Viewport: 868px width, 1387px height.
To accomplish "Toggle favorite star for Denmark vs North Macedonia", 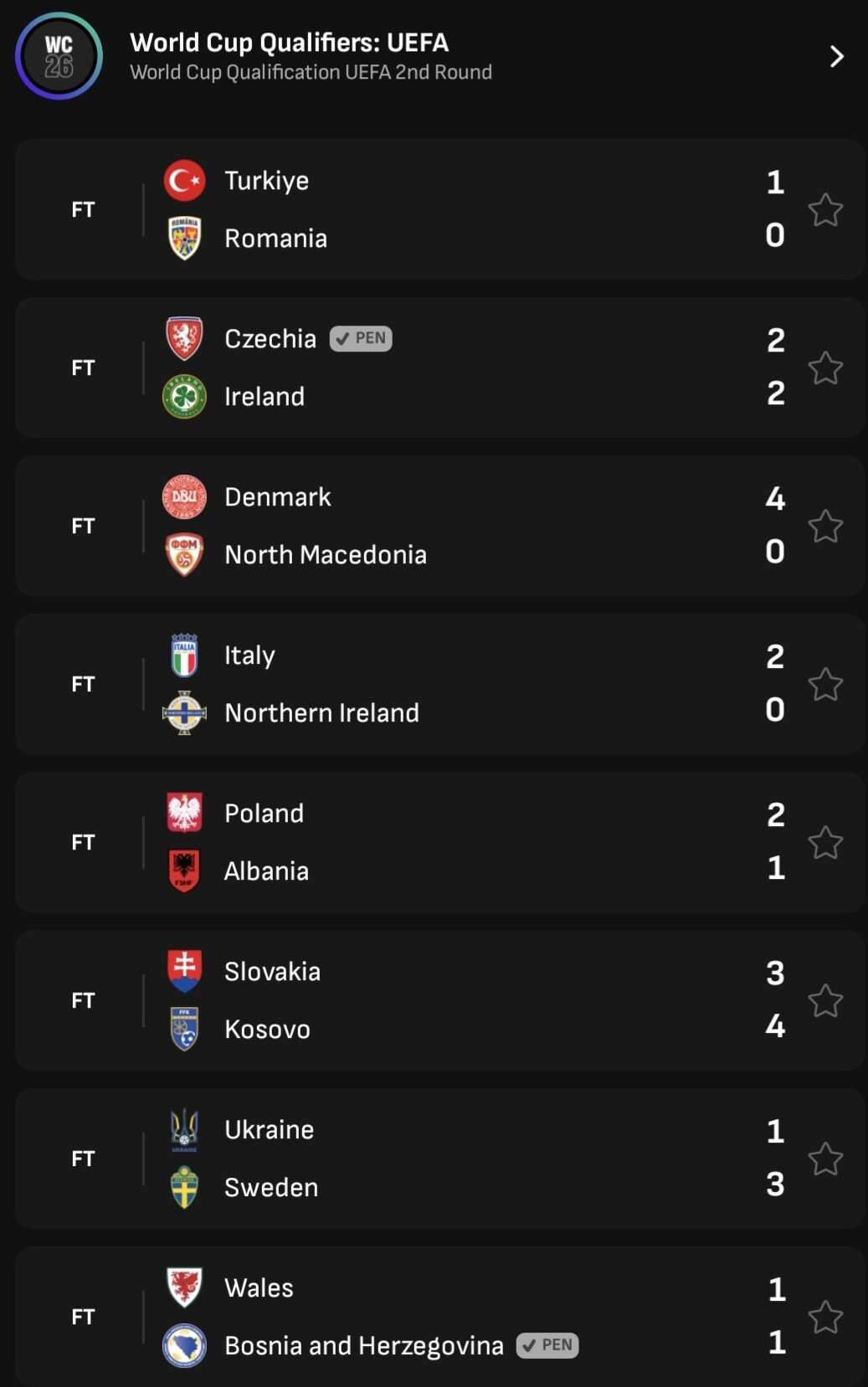I will (x=825, y=527).
